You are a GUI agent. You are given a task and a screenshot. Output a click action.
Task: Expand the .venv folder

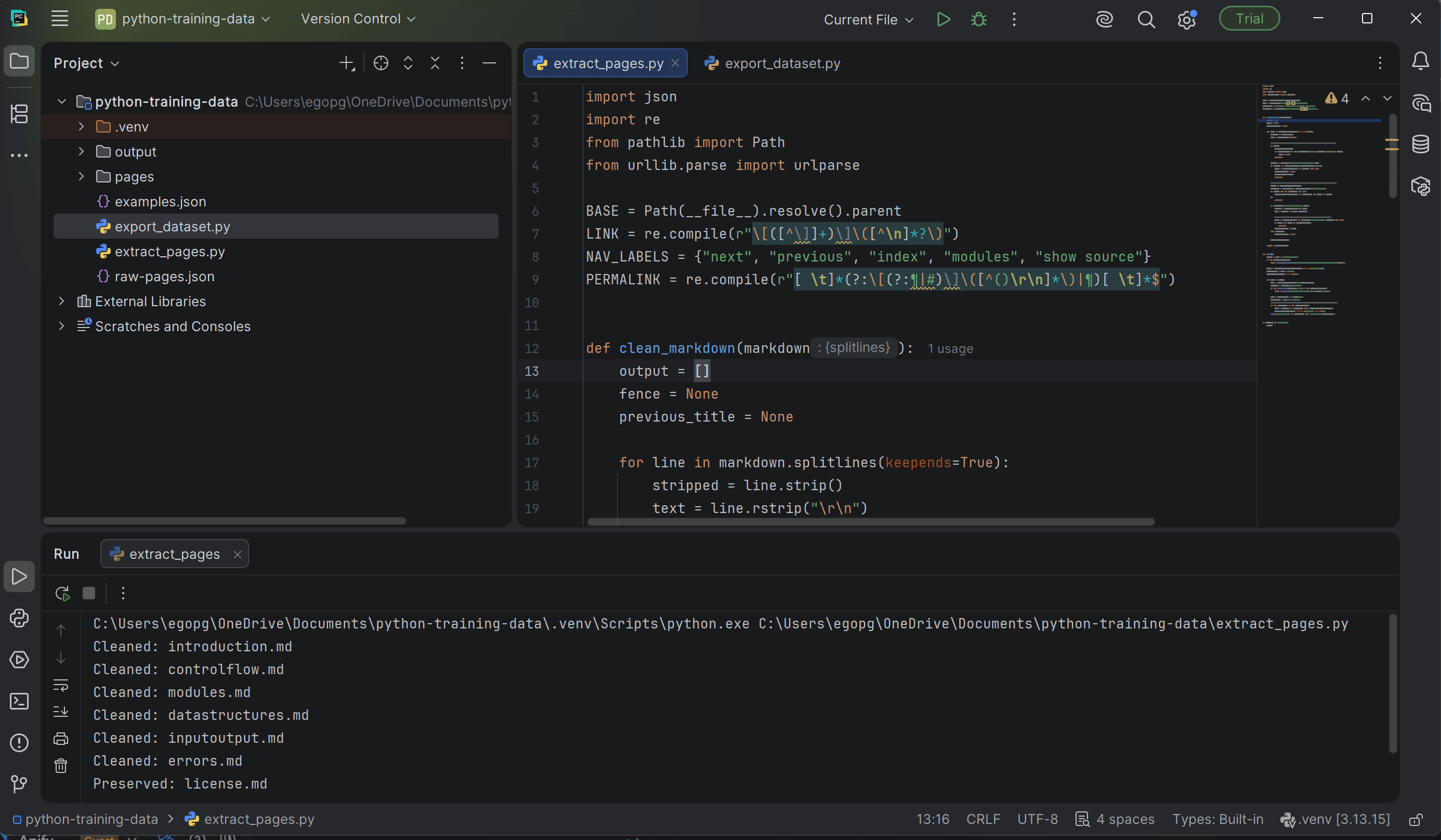[81, 126]
